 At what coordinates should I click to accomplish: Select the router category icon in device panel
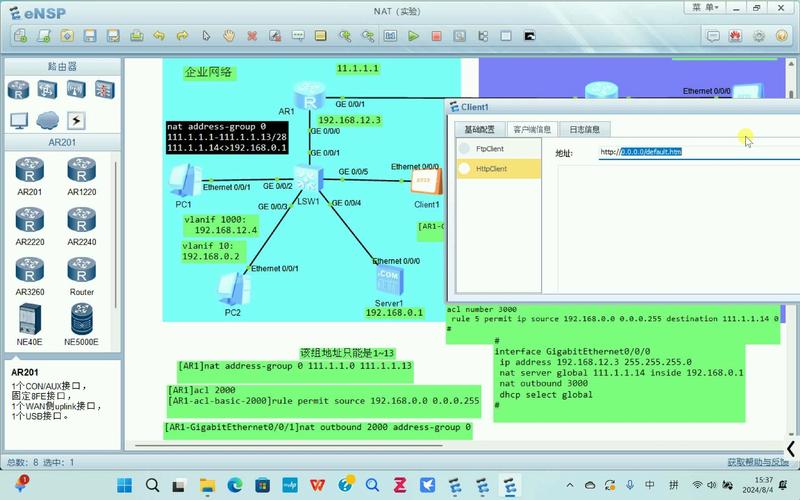coord(19,90)
